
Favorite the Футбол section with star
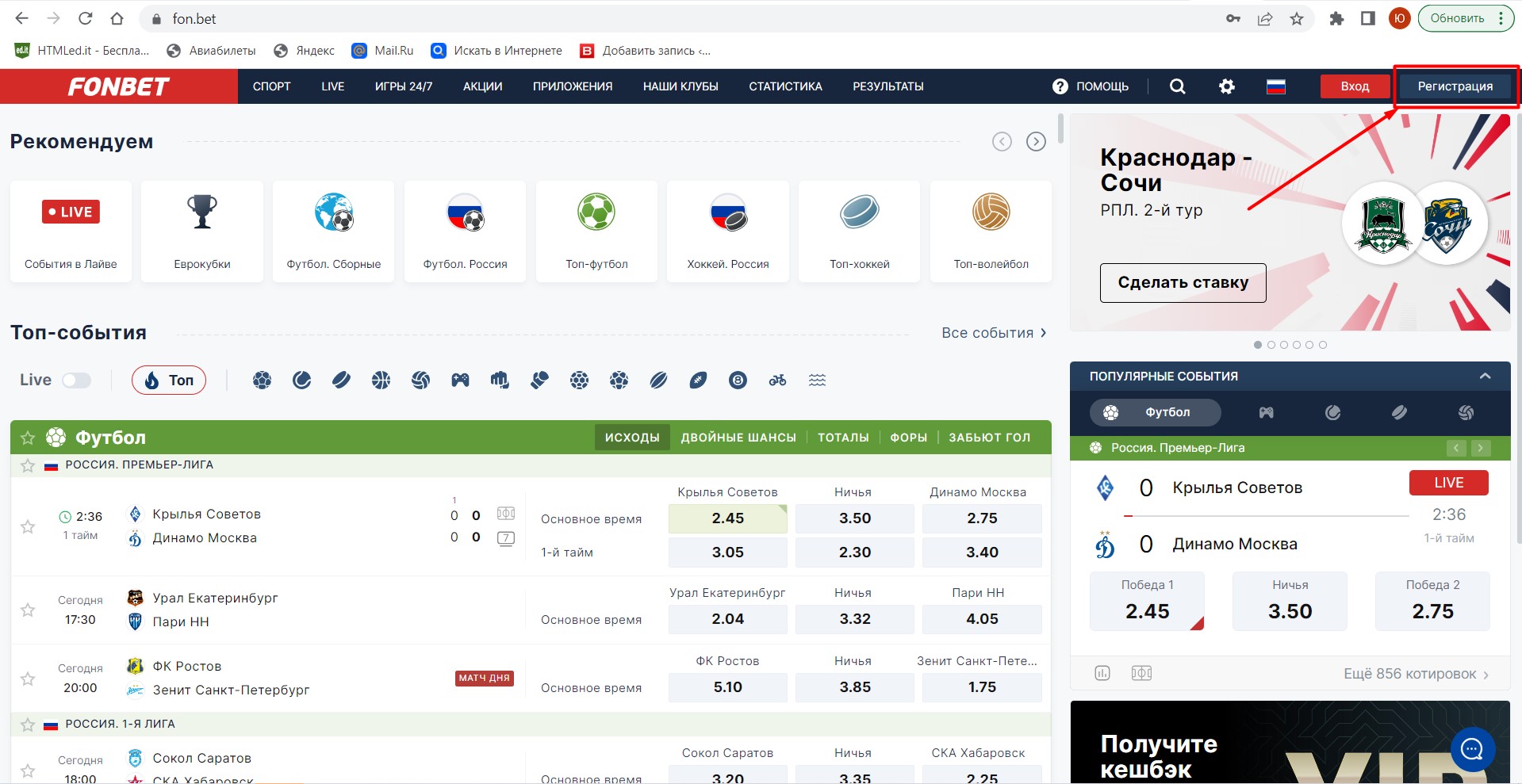28,438
